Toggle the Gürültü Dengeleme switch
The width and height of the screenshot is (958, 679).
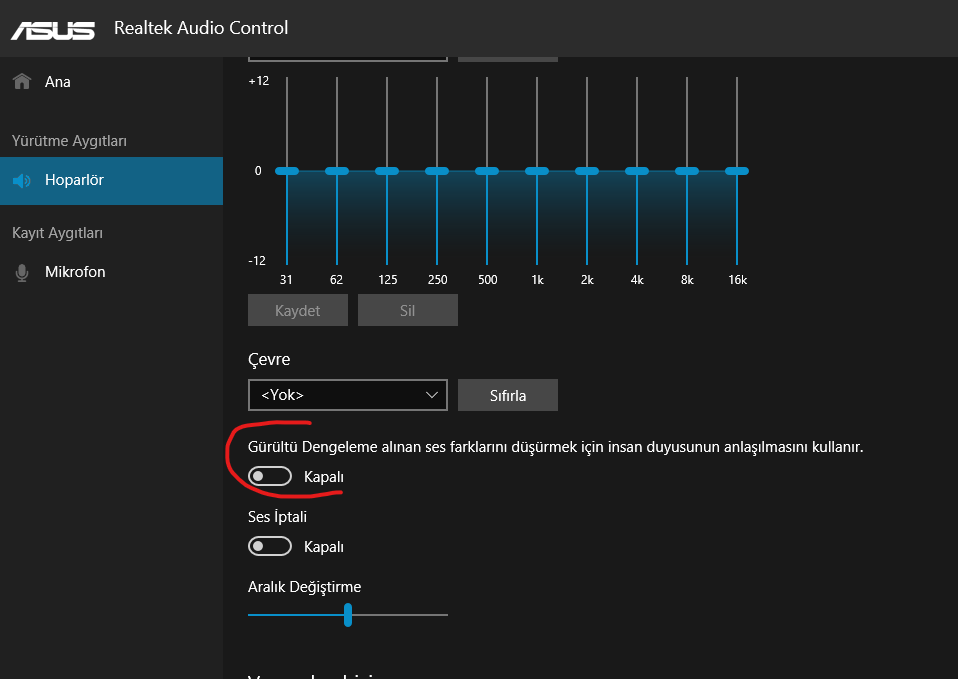coord(270,477)
